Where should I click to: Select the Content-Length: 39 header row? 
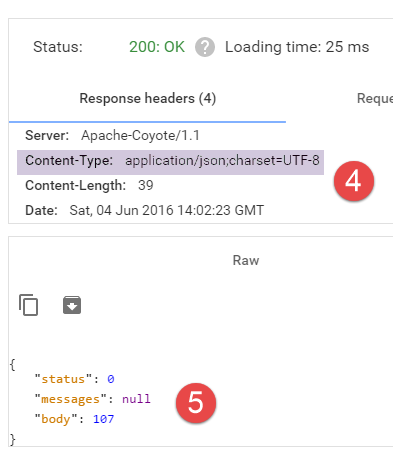[x=89, y=185]
